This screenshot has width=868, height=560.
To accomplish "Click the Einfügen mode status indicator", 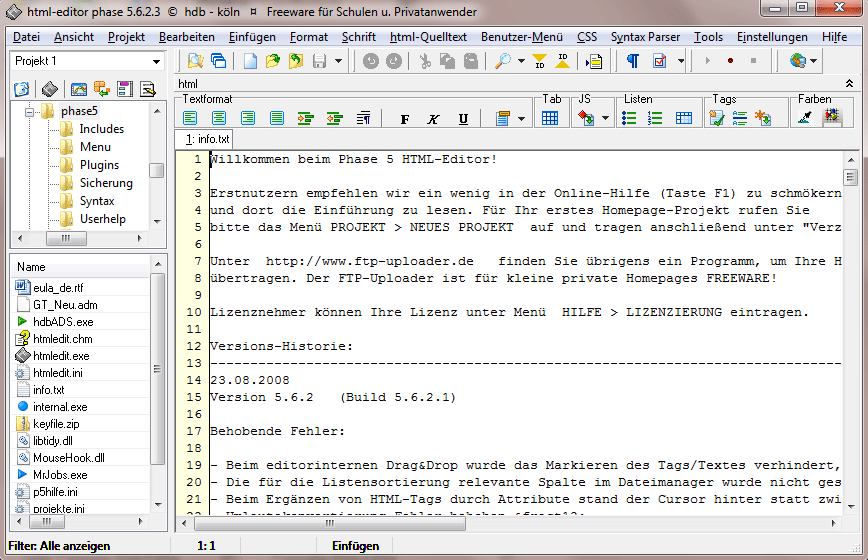I will 355,546.
